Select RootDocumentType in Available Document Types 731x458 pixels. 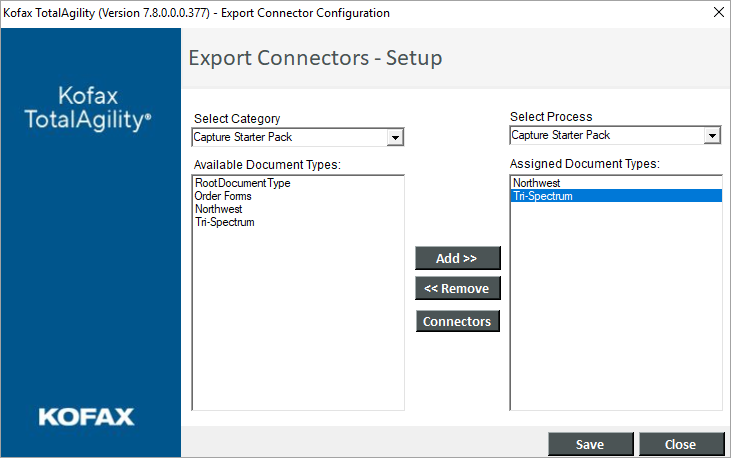coord(242,184)
